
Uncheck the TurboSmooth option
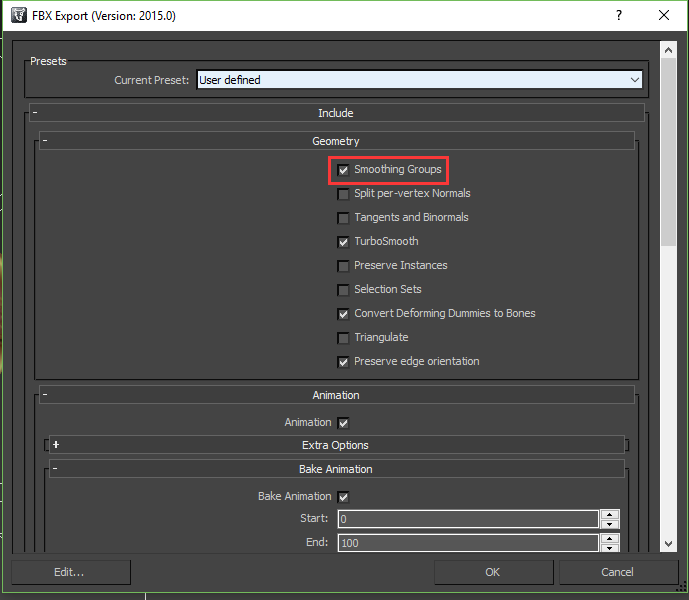click(343, 242)
